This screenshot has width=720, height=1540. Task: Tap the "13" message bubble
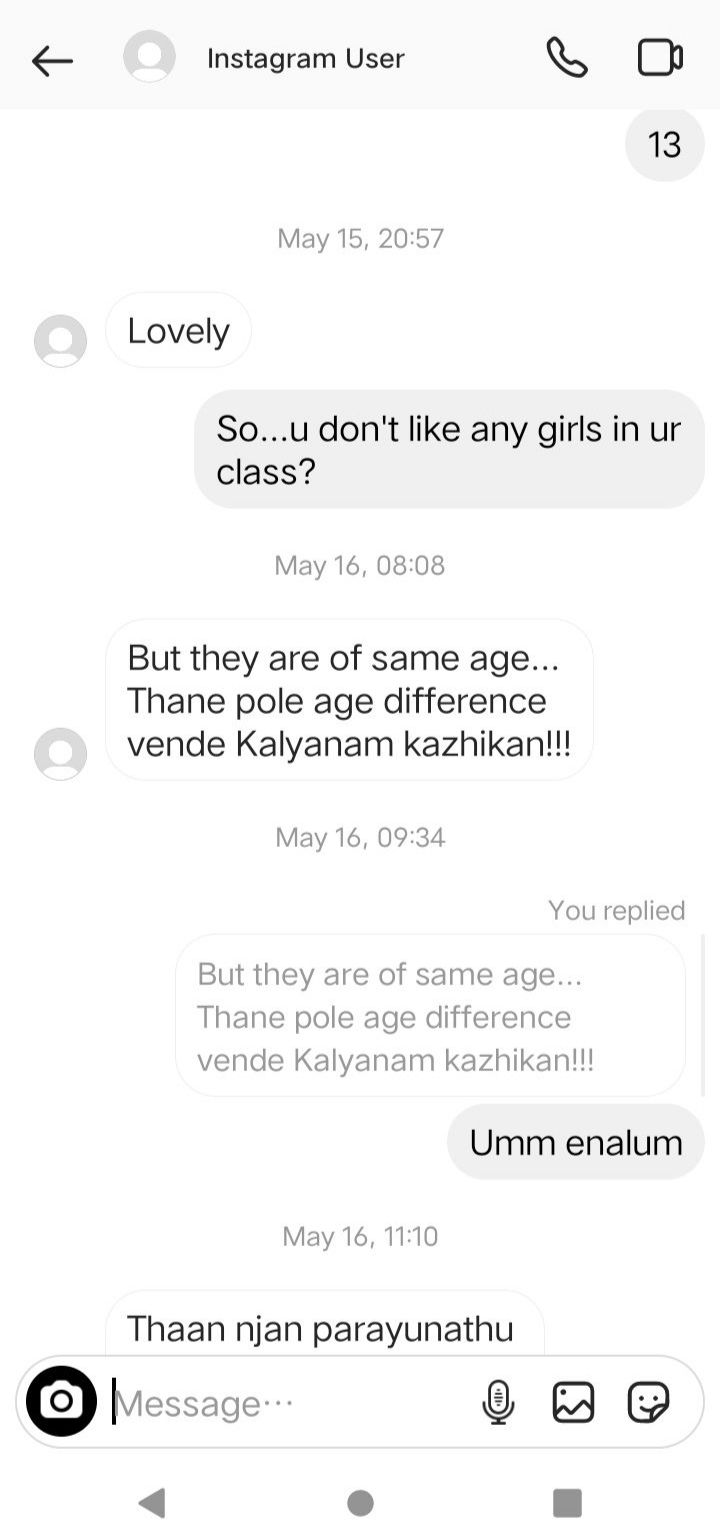point(665,145)
